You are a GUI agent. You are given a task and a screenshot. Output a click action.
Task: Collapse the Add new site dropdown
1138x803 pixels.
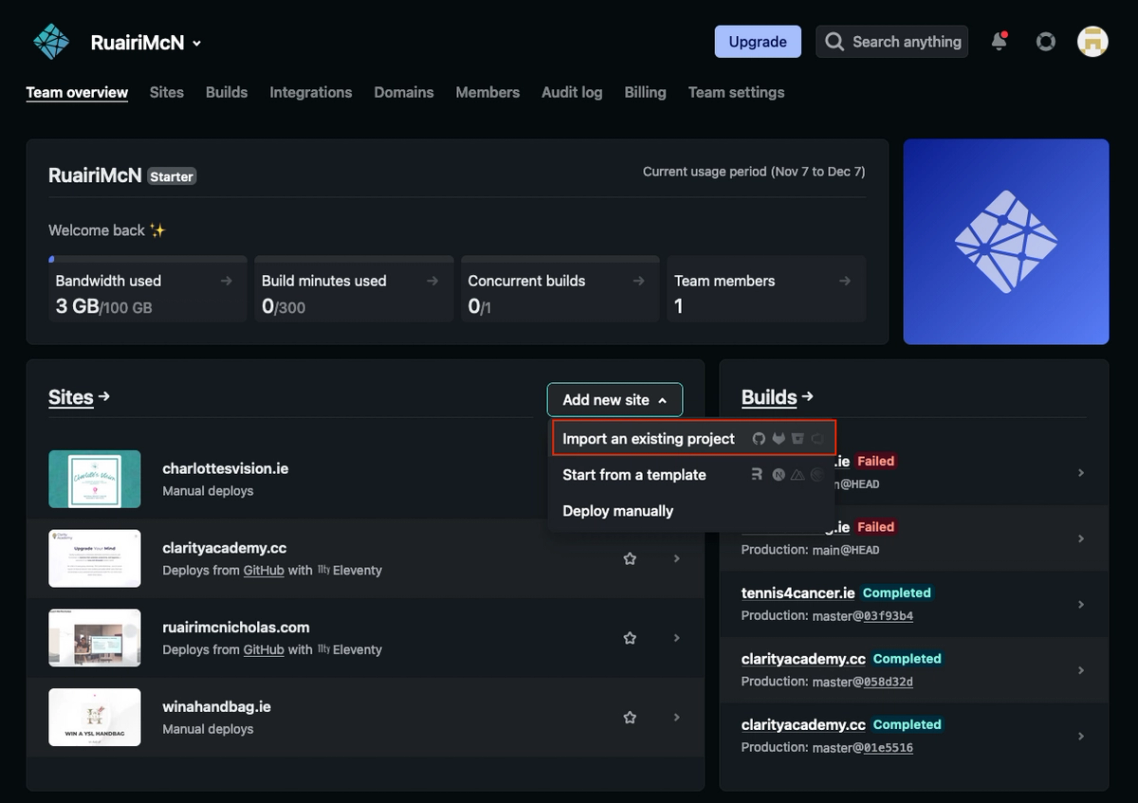coord(615,399)
